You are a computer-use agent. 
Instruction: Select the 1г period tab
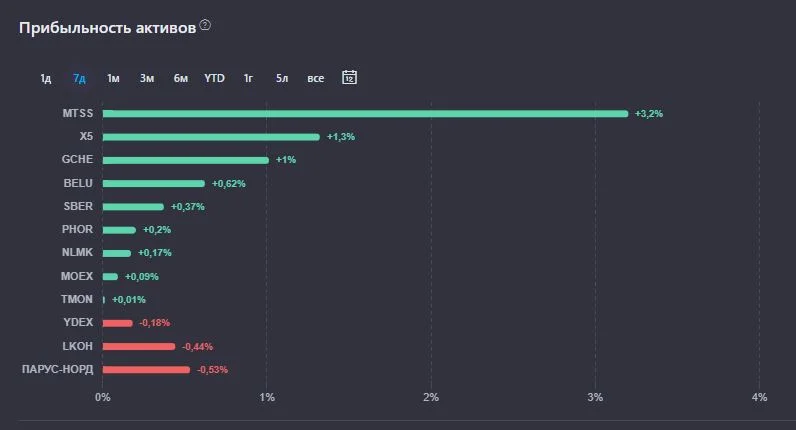(248, 78)
